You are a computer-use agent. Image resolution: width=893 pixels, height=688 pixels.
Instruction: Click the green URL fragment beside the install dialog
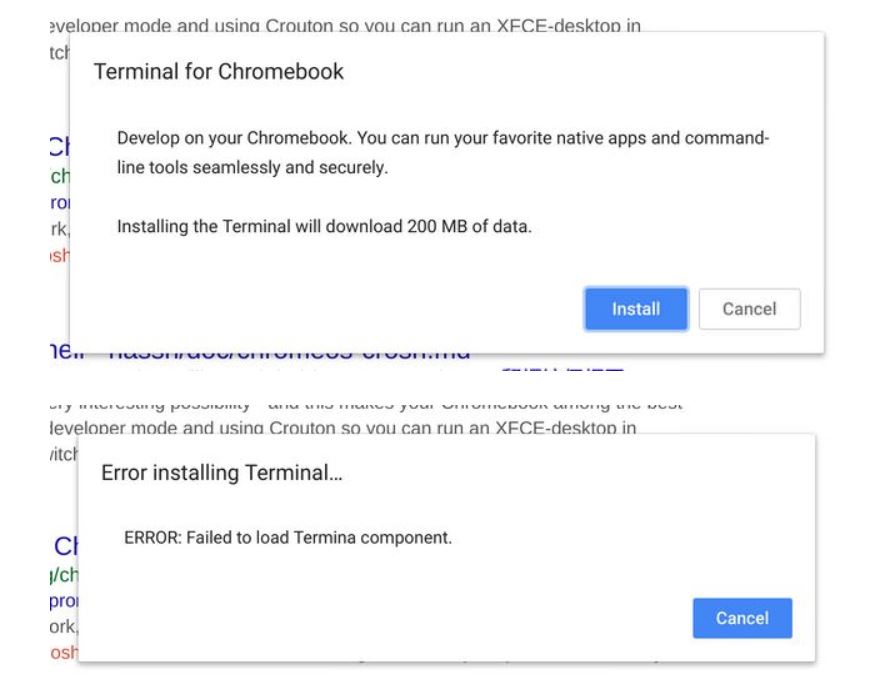tap(59, 177)
